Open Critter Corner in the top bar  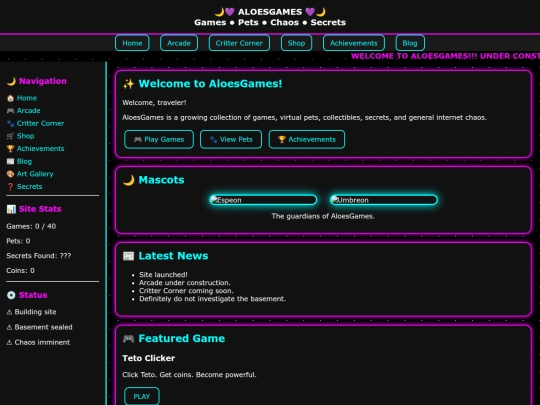(239, 43)
